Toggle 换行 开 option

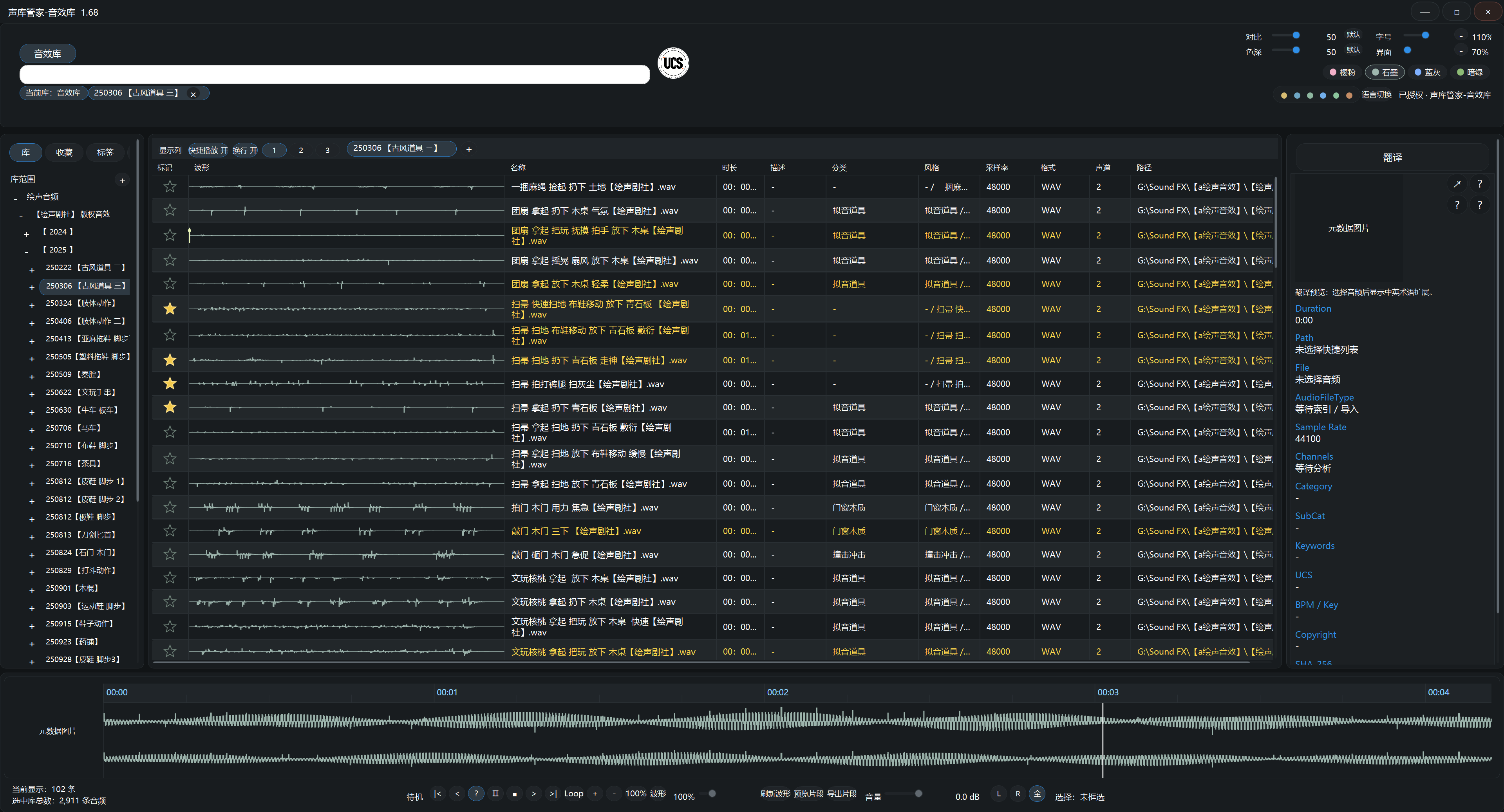245,150
